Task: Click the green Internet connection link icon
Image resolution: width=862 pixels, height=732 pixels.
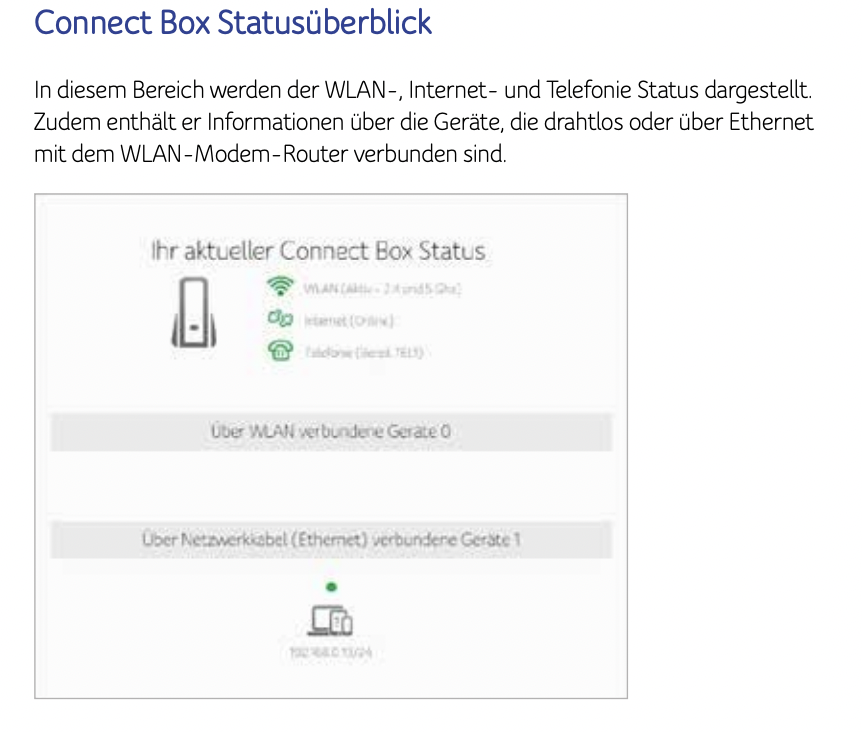Action: [x=279, y=319]
